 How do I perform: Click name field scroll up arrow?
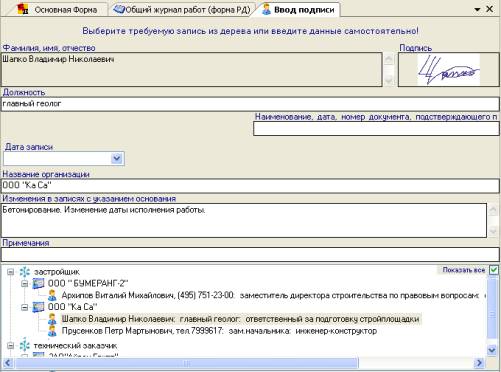[389, 60]
